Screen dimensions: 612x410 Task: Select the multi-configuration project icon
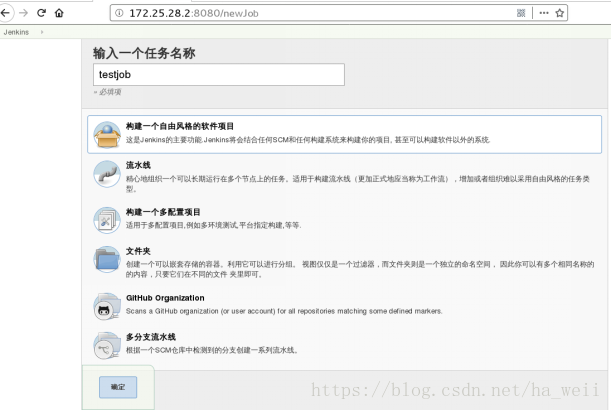pyautogui.click(x=107, y=220)
